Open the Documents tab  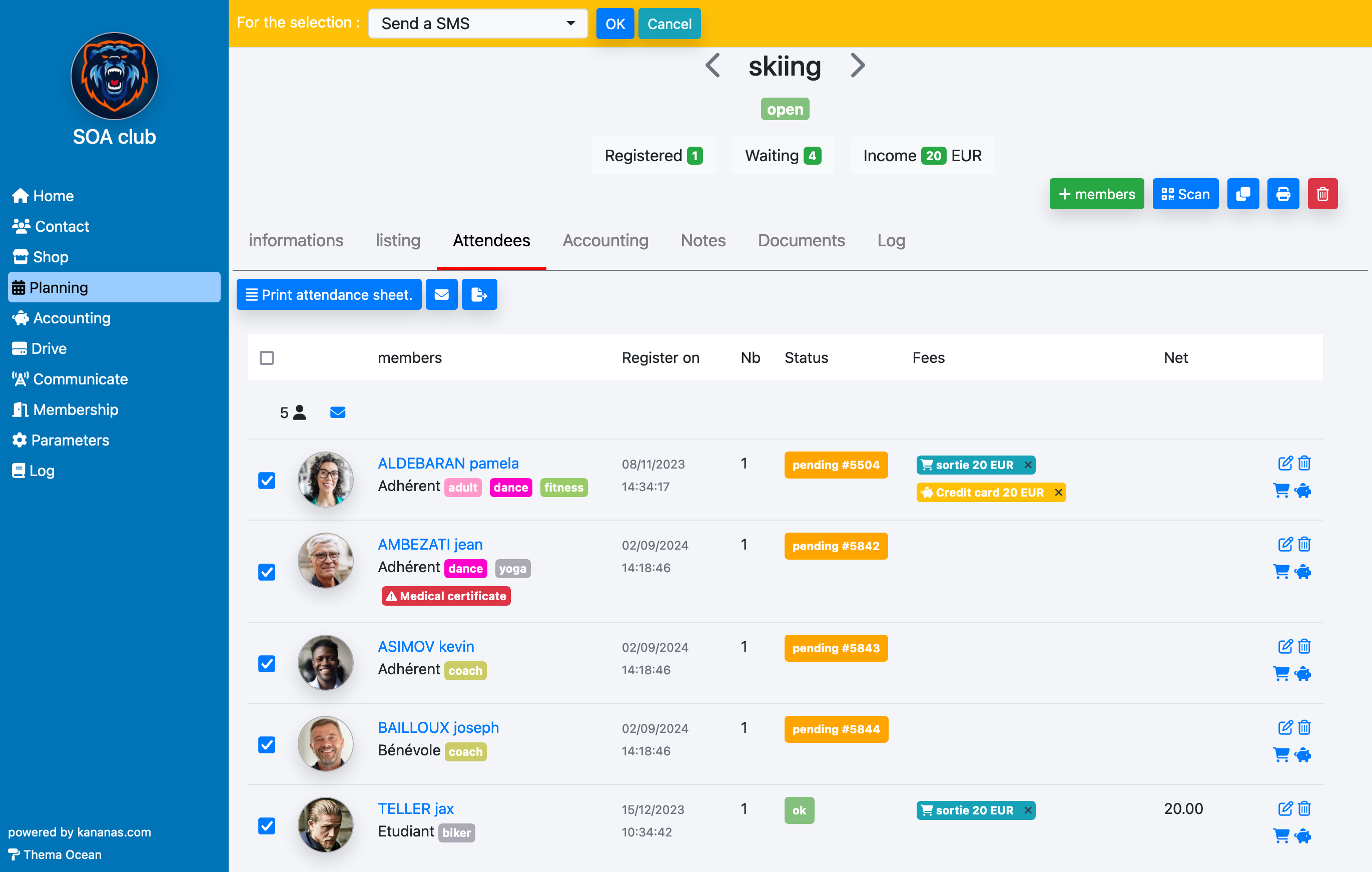coord(801,240)
